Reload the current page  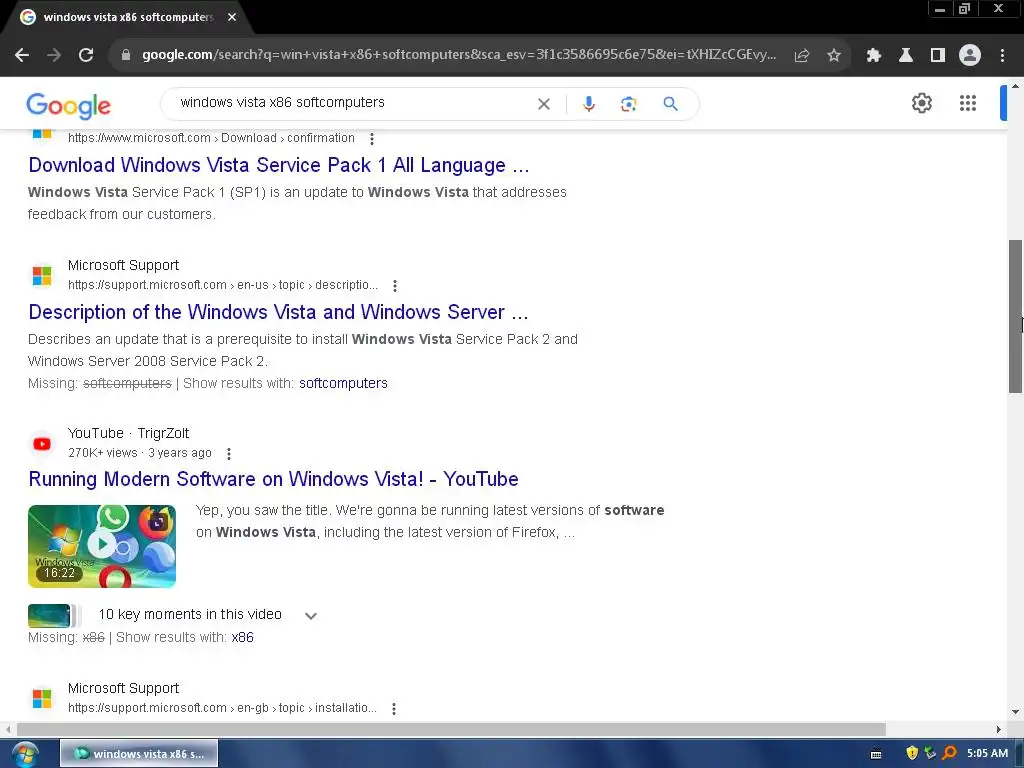[x=86, y=56]
